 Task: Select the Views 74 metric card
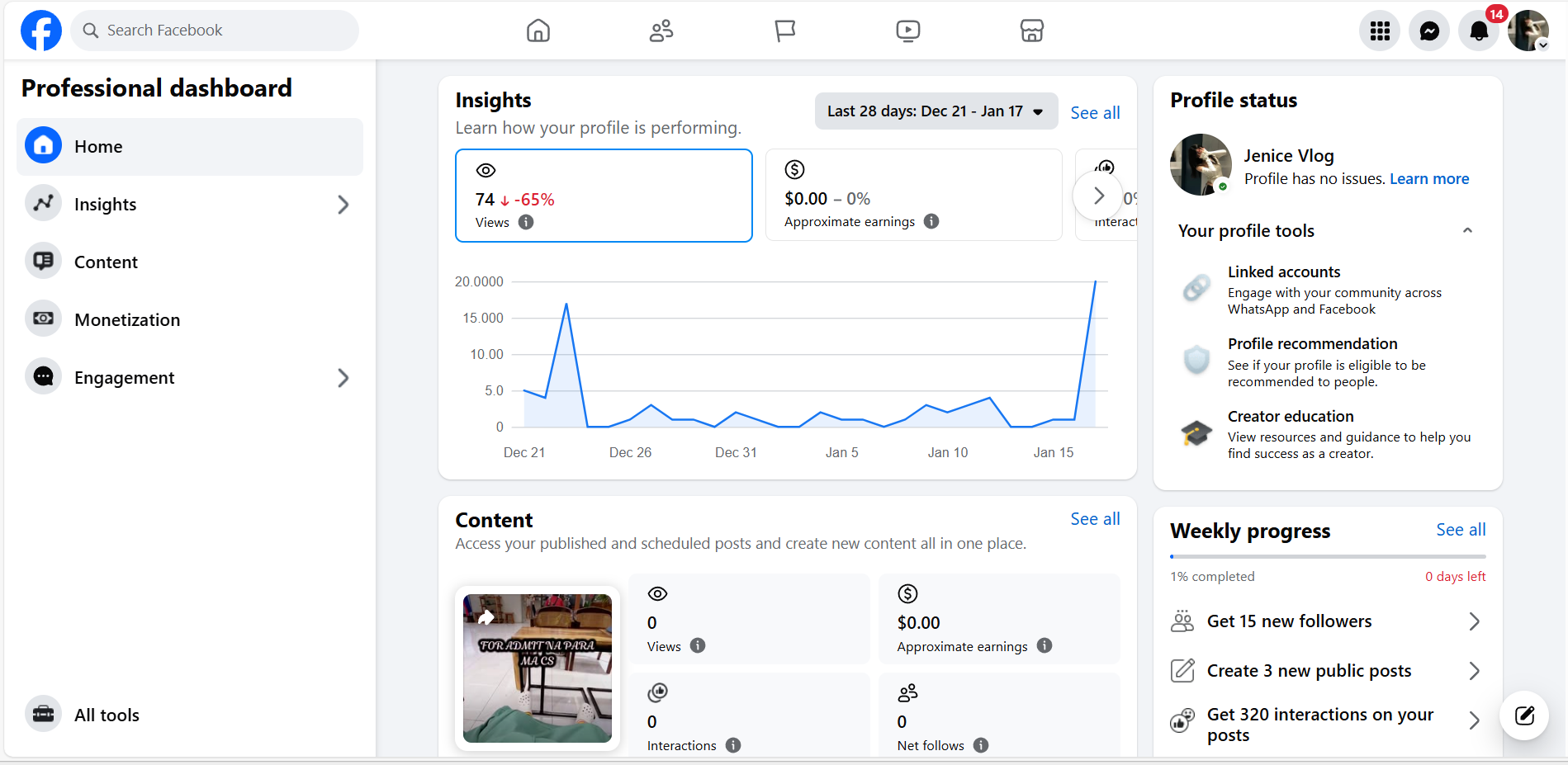[604, 196]
